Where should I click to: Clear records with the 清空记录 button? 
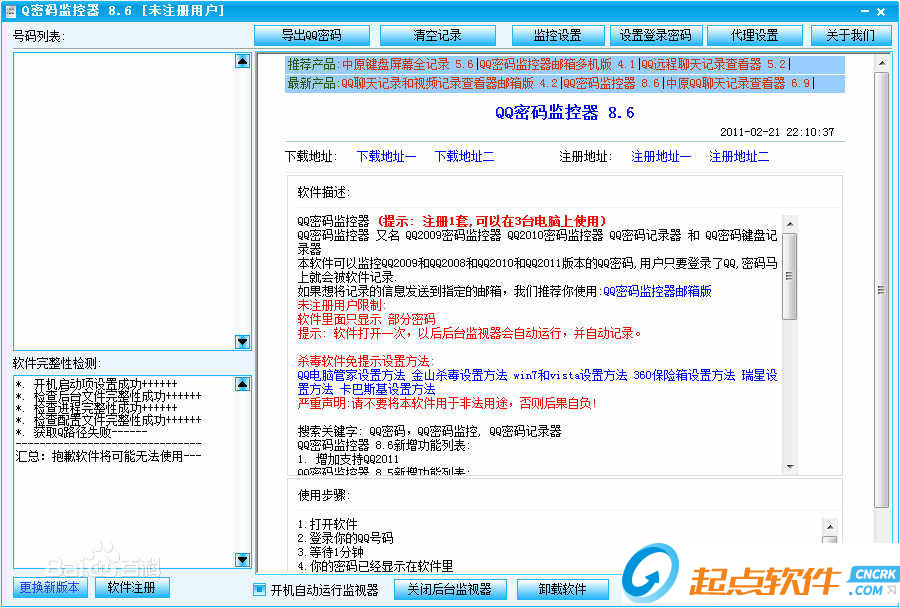[438, 33]
